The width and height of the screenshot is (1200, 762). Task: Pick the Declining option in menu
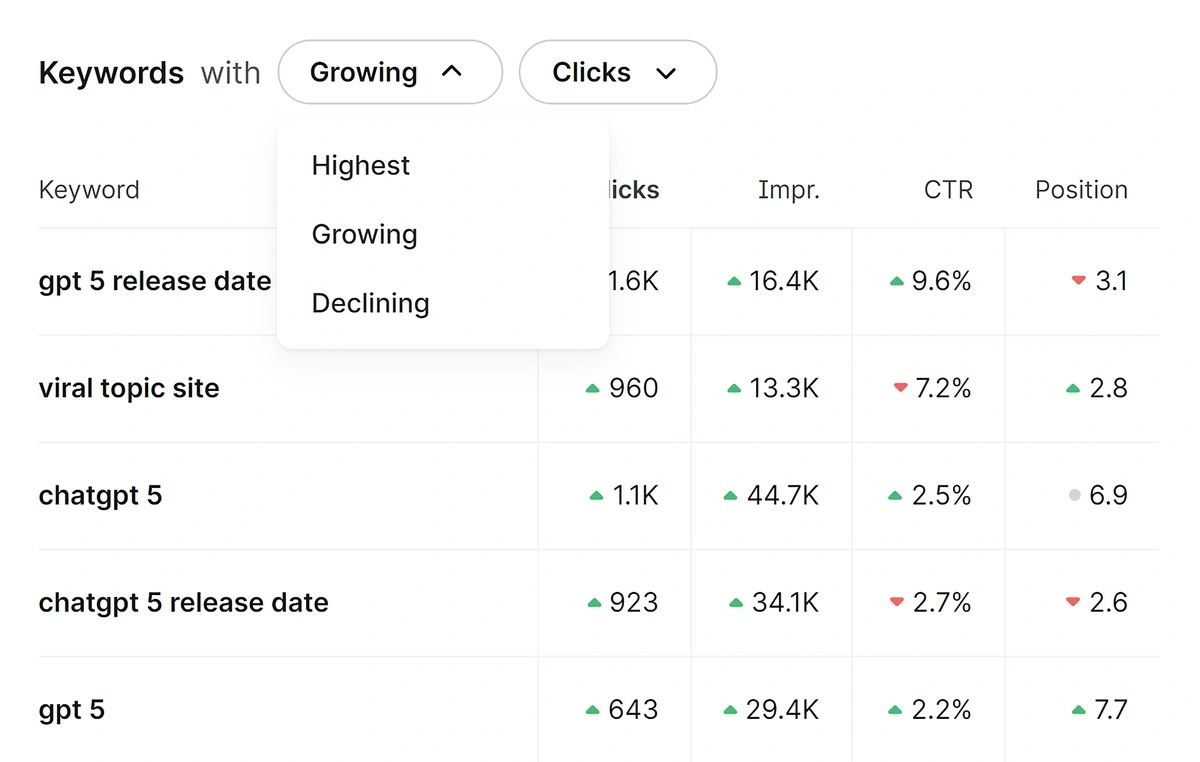pos(371,303)
